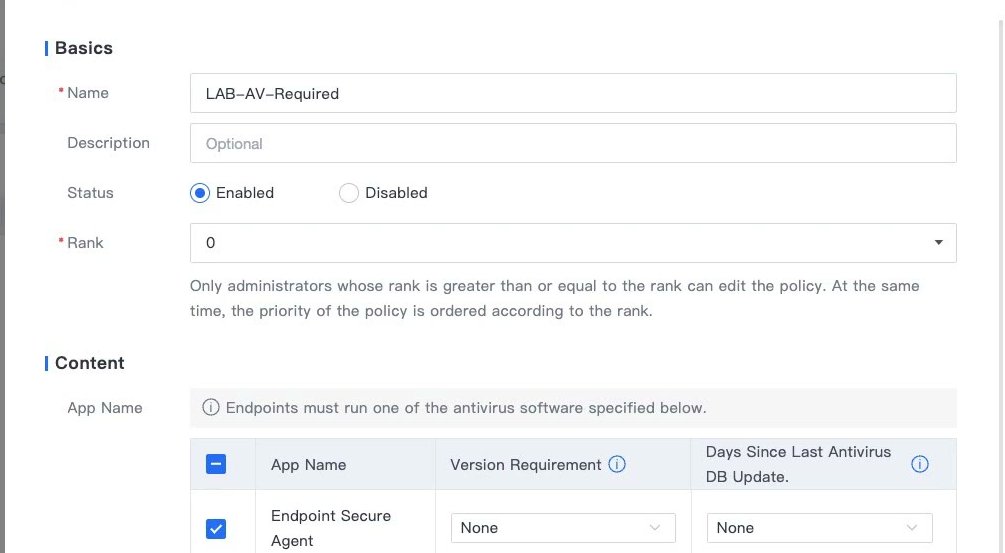Select the Disabled status radio button
This screenshot has height=553, width=1005.
[x=349, y=193]
